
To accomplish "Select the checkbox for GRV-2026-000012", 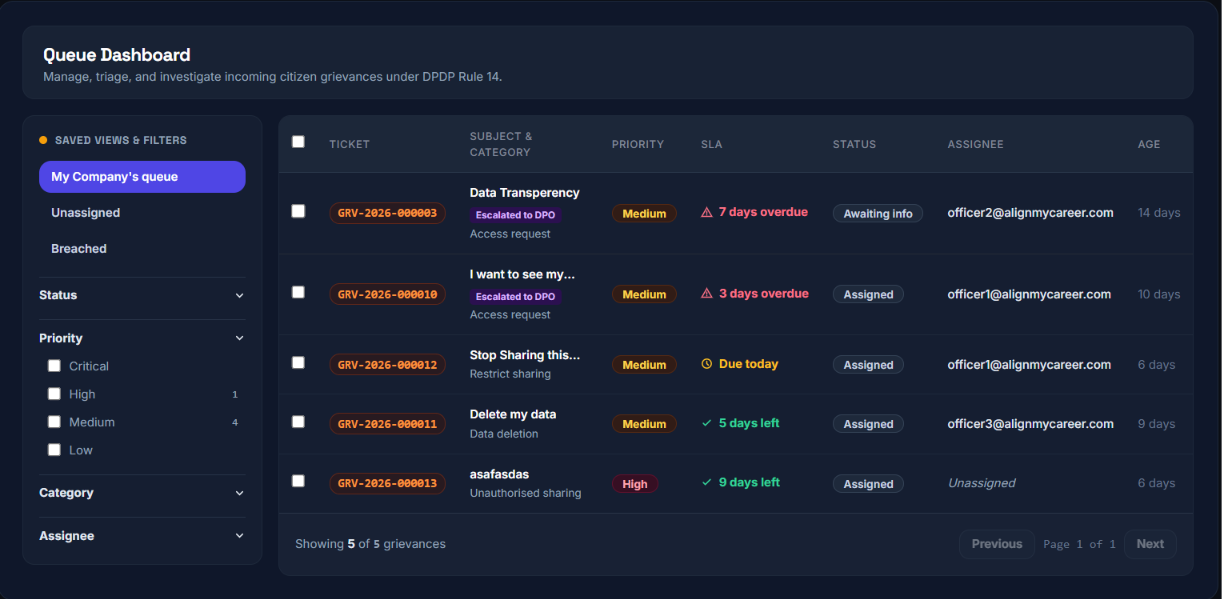I will point(298,362).
